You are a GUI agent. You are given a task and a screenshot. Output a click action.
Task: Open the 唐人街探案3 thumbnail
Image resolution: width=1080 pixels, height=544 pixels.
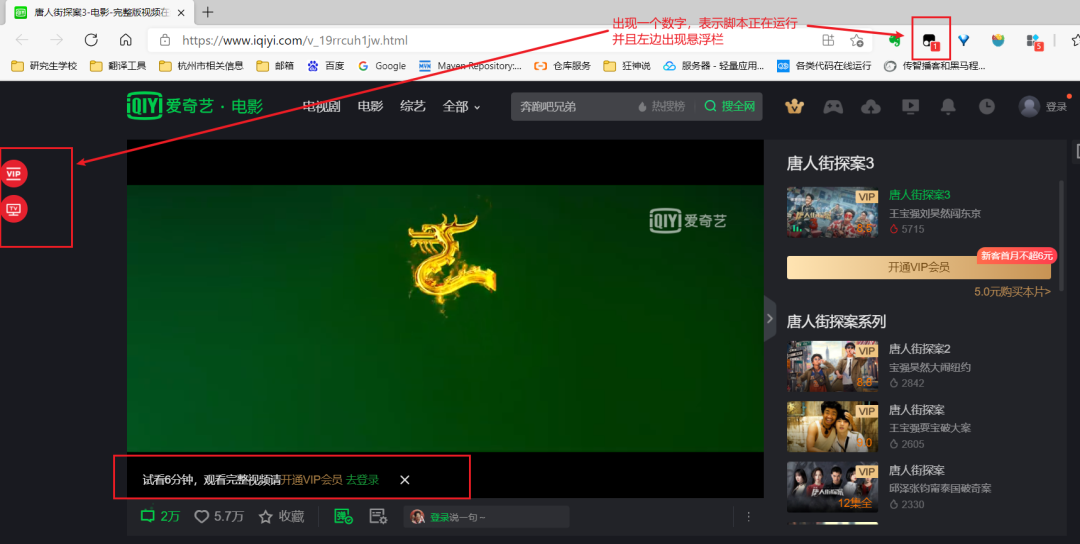point(833,212)
